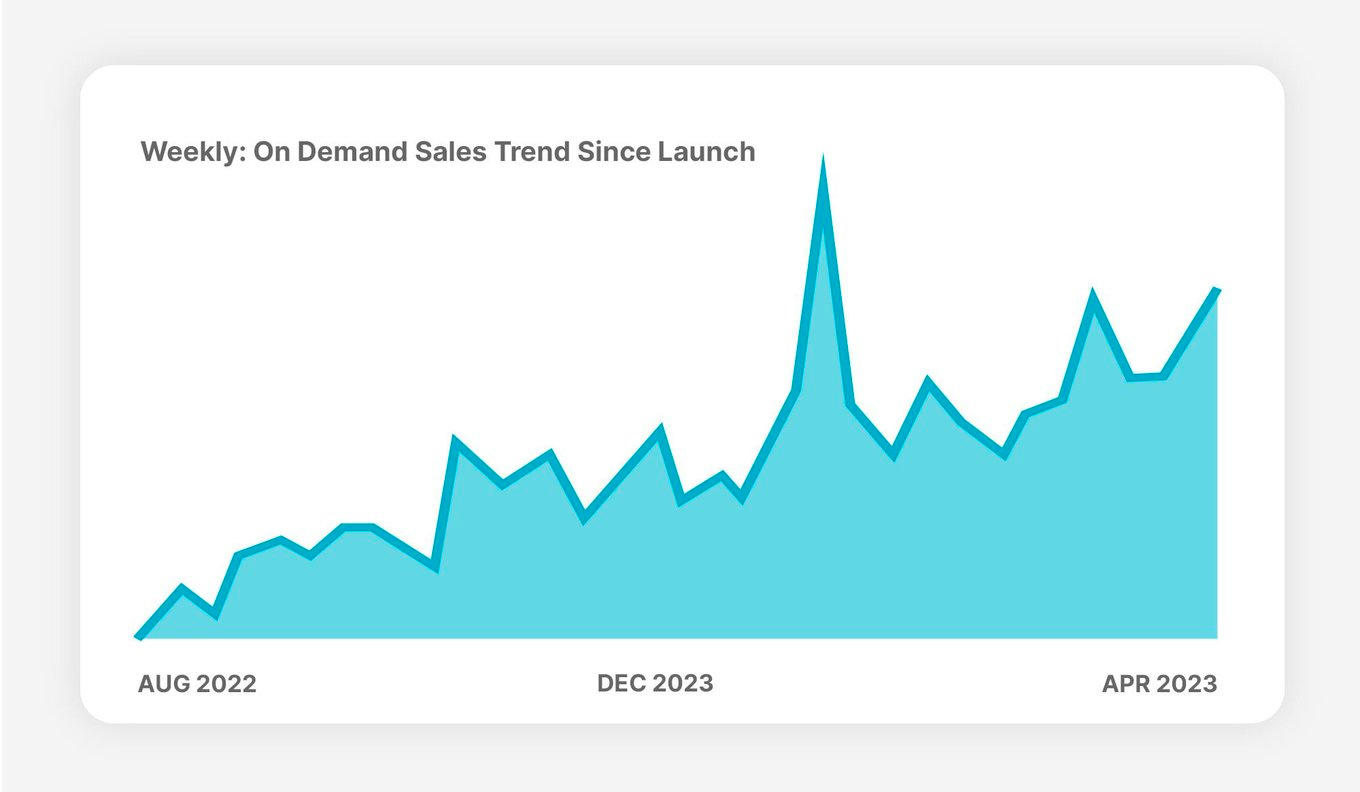Screen dimensions: 1360x792
Task: Click the word Weekly in the title
Action: coord(183,152)
